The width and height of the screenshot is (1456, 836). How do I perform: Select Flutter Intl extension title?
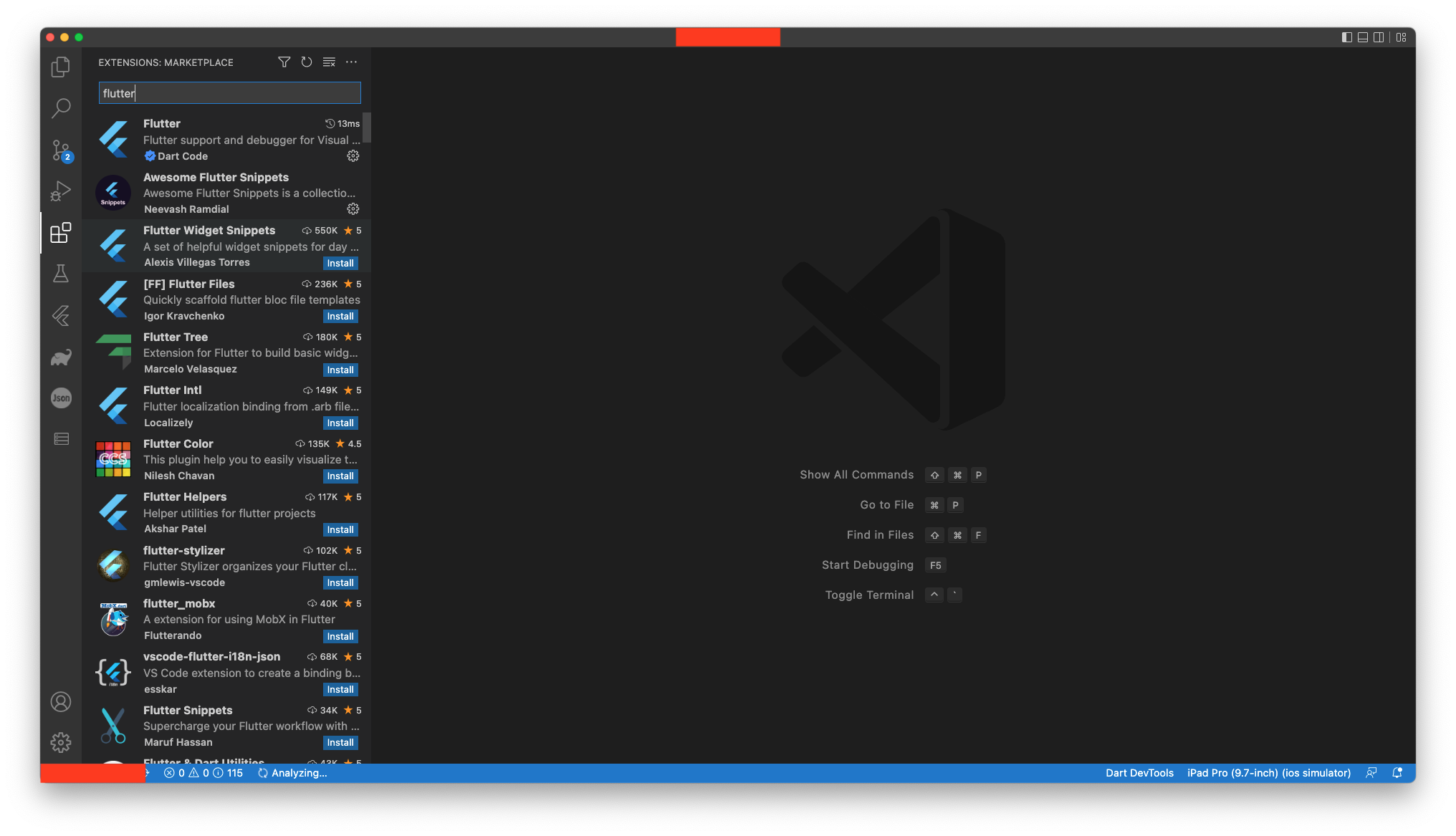173,390
